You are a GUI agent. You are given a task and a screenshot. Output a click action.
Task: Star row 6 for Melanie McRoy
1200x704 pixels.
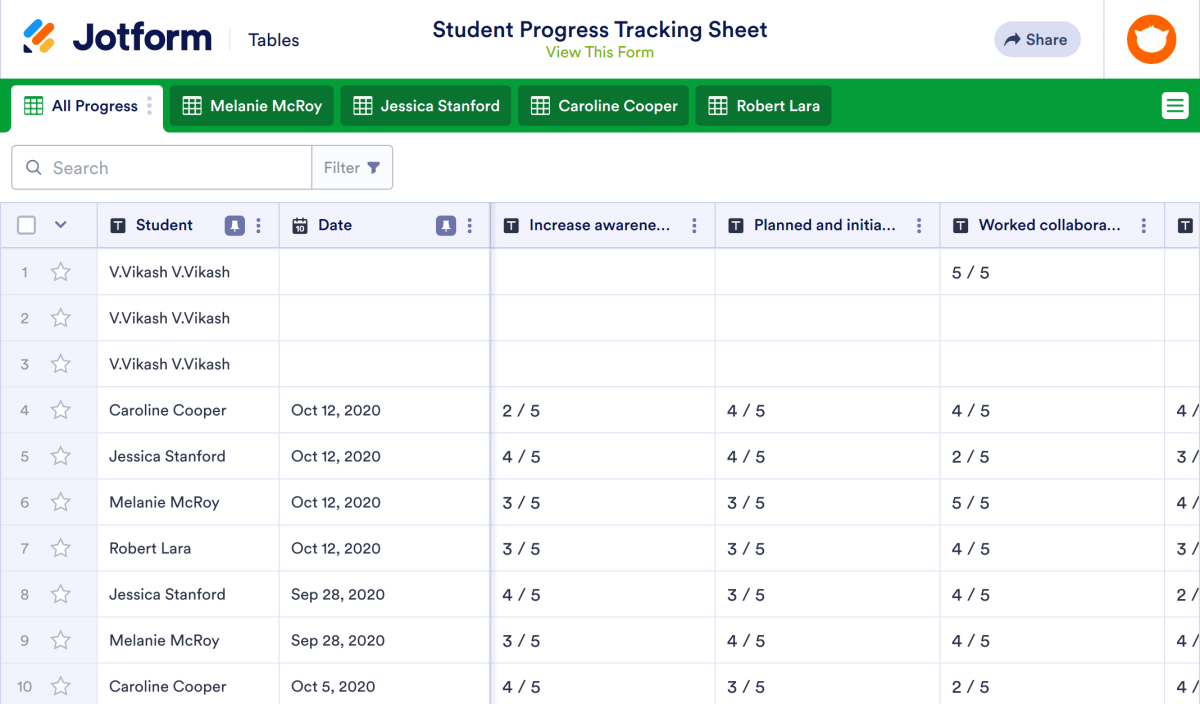pos(61,502)
